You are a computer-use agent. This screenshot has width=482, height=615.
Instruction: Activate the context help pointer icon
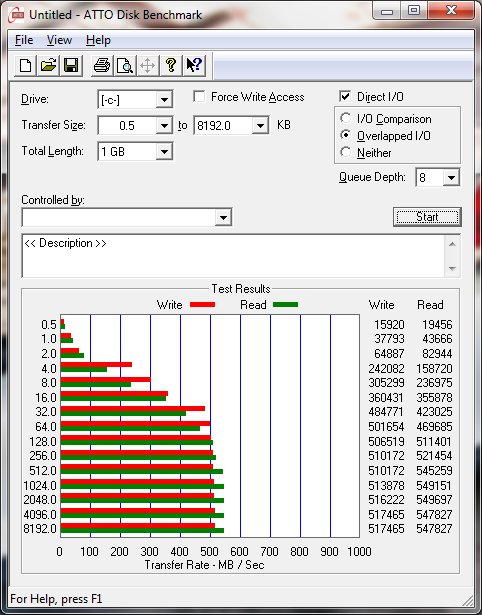194,66
